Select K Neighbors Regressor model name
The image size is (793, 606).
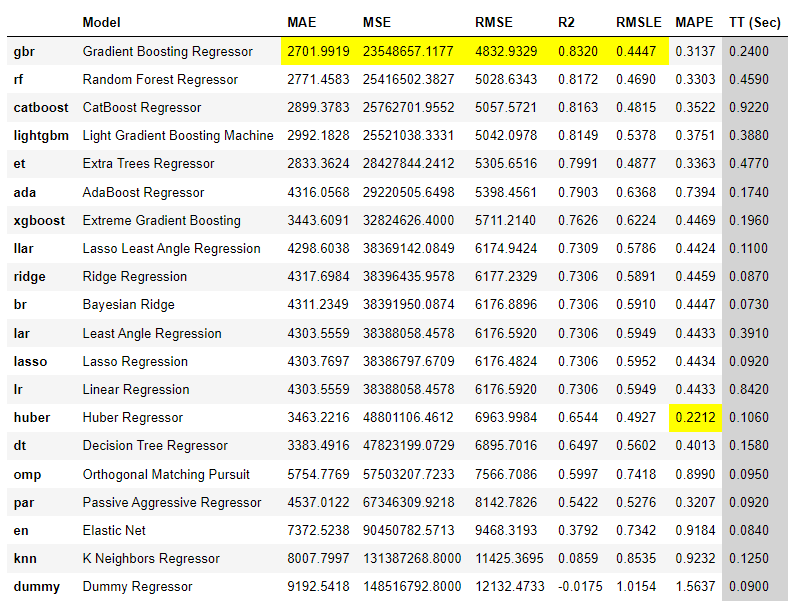(x=151, y=558)
